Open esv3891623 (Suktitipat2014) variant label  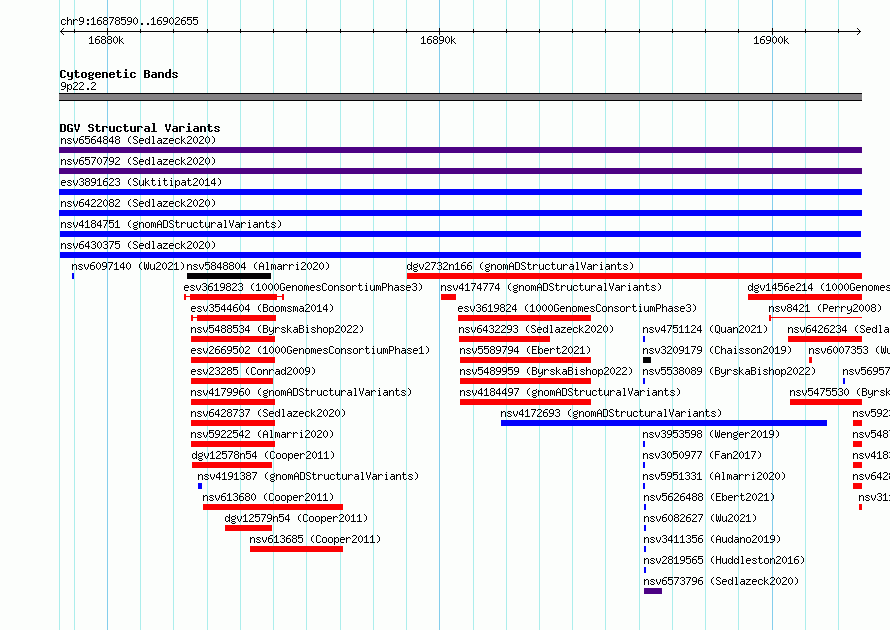pos(141,182)
